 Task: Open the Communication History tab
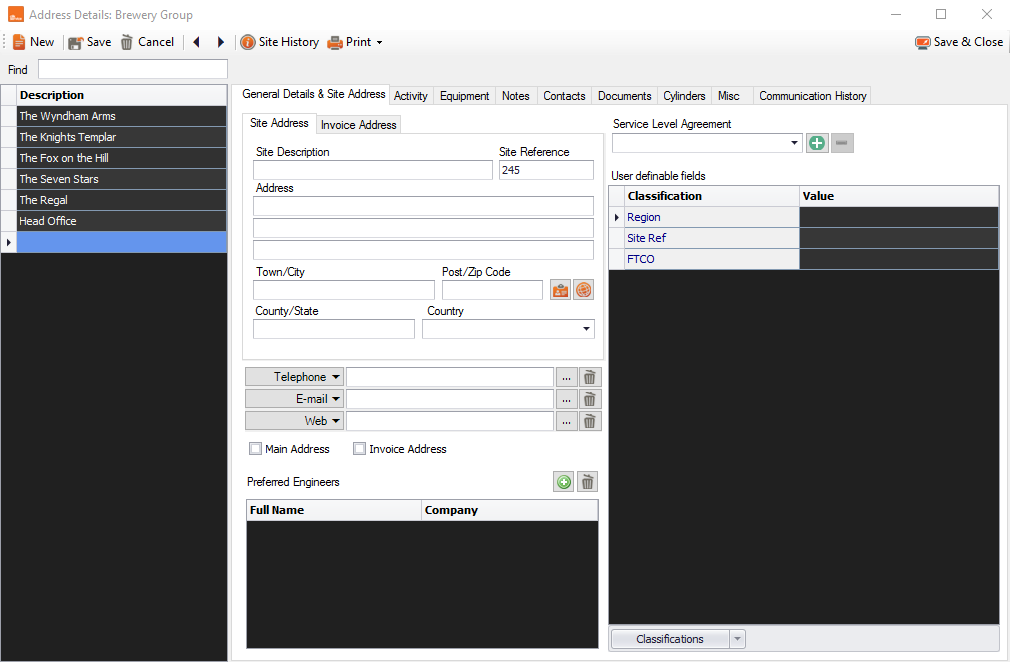click(812, 96)
